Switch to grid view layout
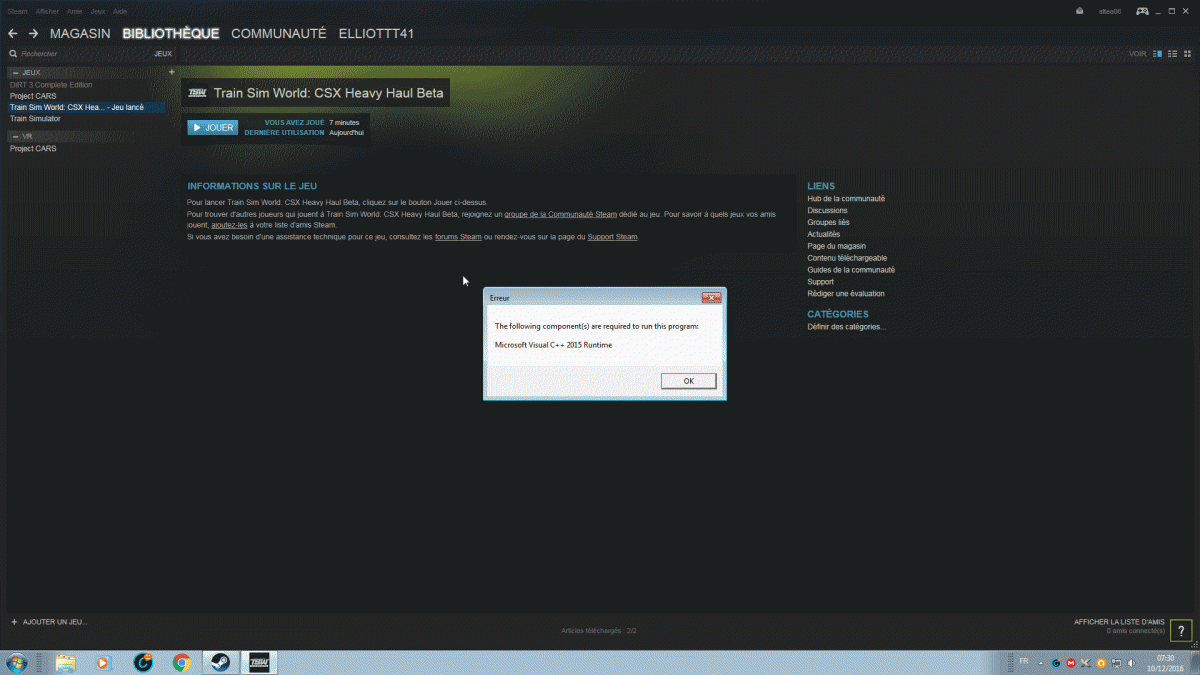 tap(1186, 53)
